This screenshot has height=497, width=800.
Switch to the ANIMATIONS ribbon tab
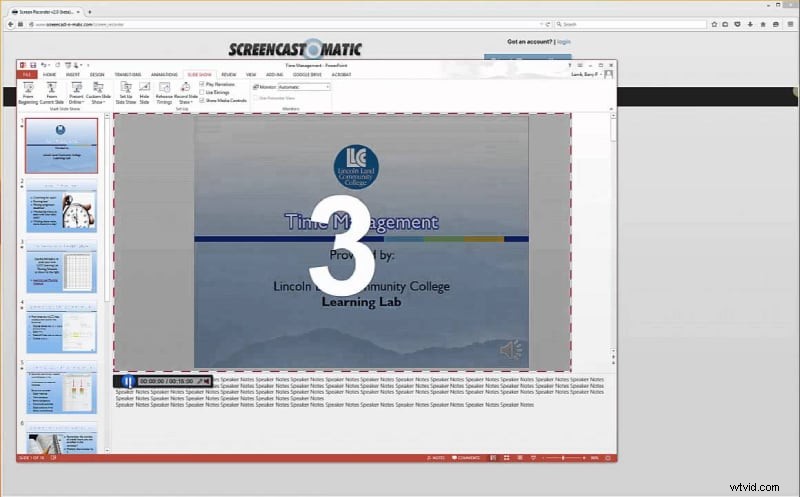pyautogui.click(x=164, y=74)
